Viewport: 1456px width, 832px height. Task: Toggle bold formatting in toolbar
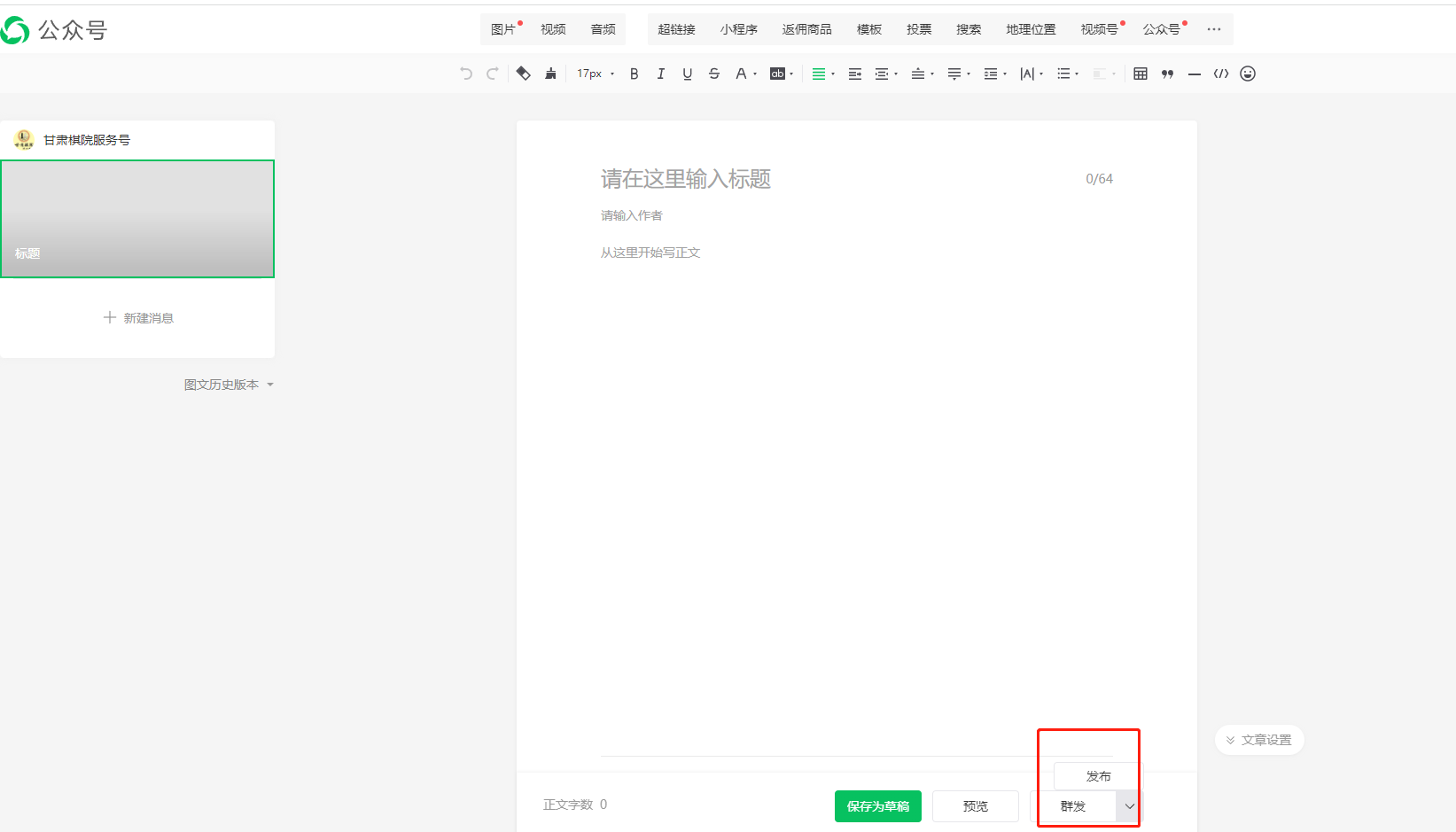tap(634, 74)
